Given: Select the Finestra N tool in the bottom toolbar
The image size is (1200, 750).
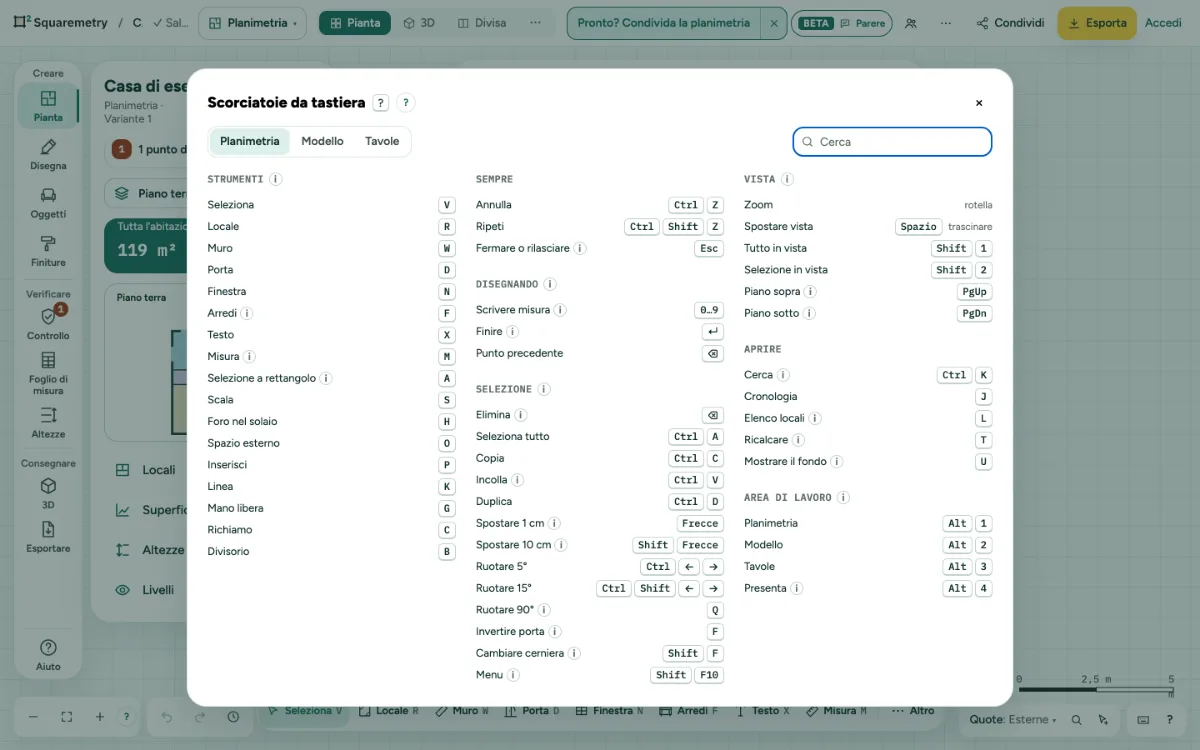Looking at the screenshot, I should (611, 711).
